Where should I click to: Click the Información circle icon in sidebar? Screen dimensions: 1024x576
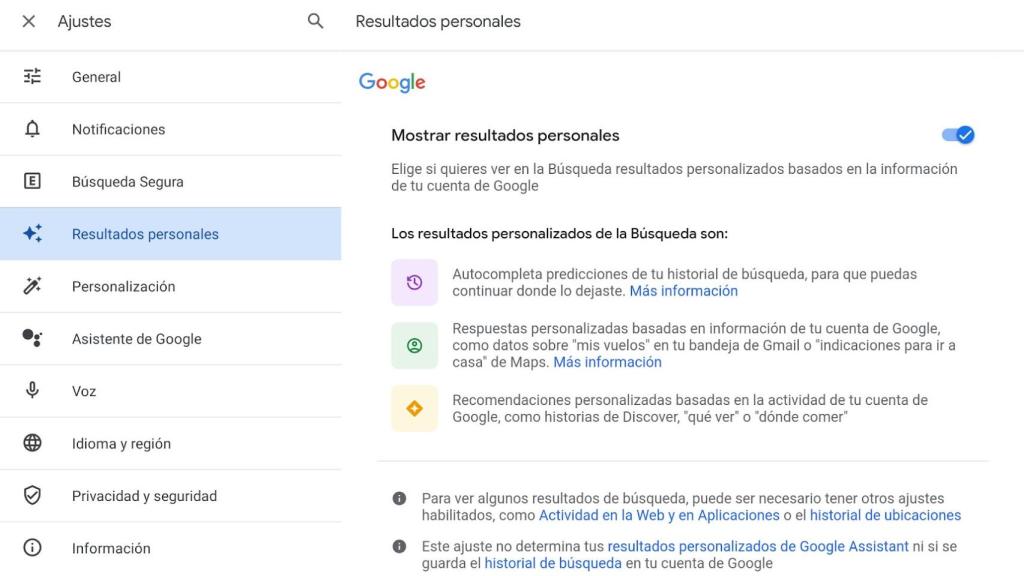click(32, 547)
